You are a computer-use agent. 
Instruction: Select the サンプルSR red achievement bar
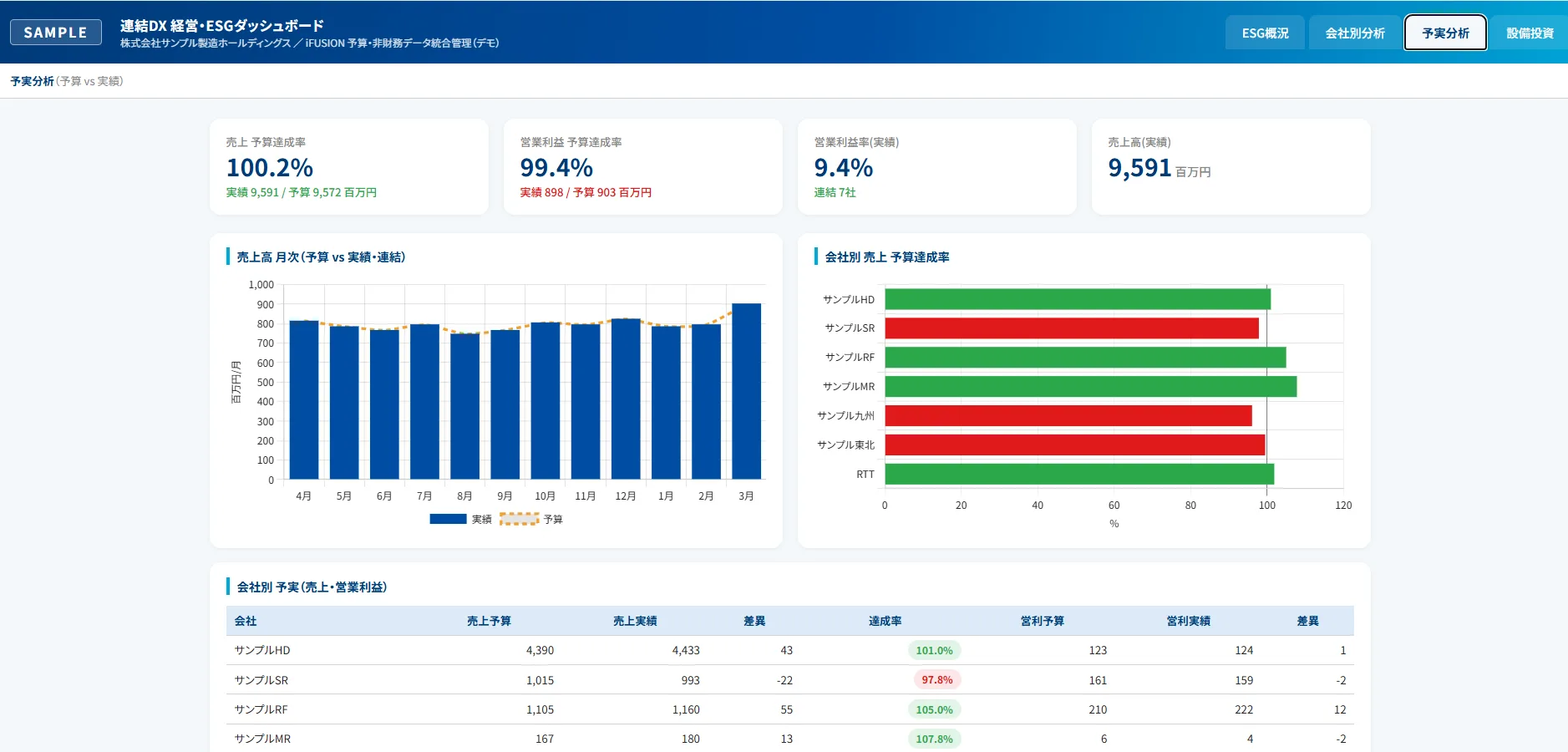coord(1072,328)
